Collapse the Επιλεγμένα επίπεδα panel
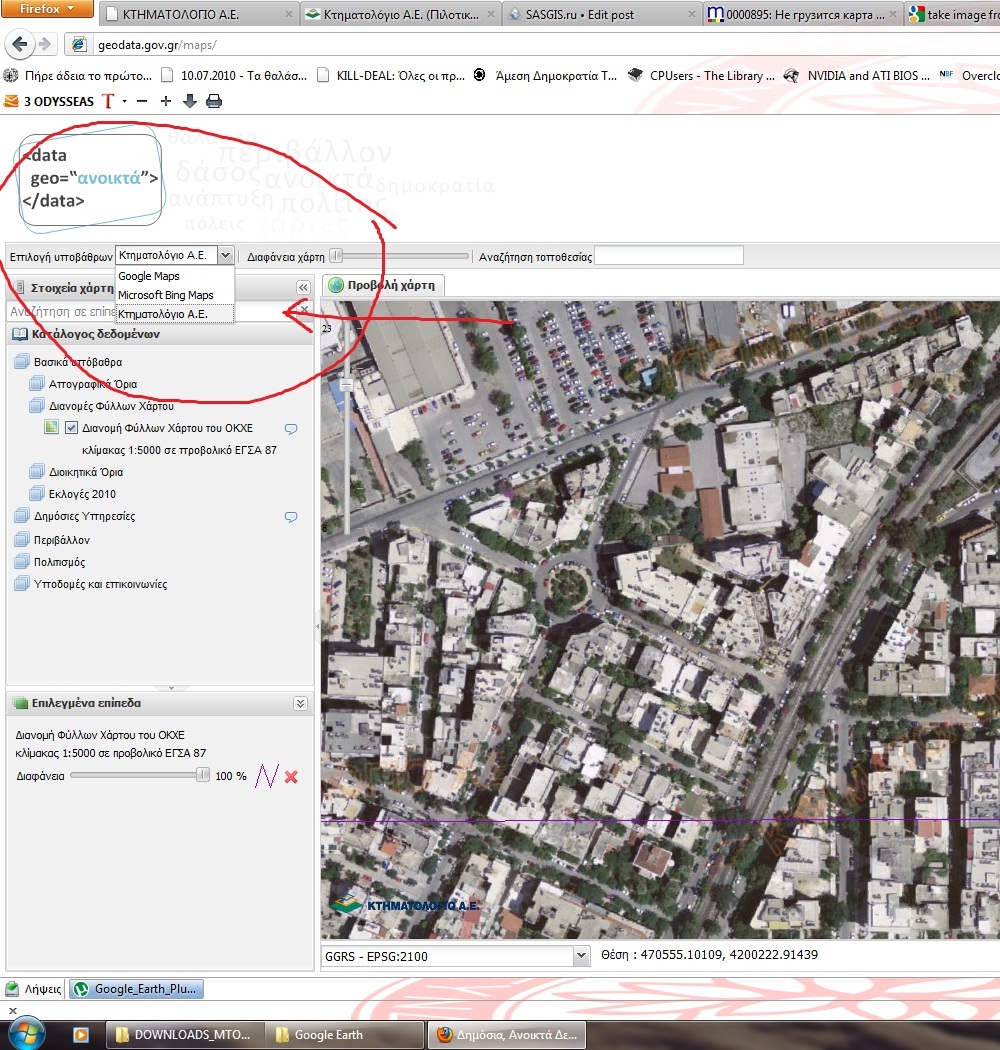Image resolution: width=1000 pixels, height=1050 pixels. [300, 703]
